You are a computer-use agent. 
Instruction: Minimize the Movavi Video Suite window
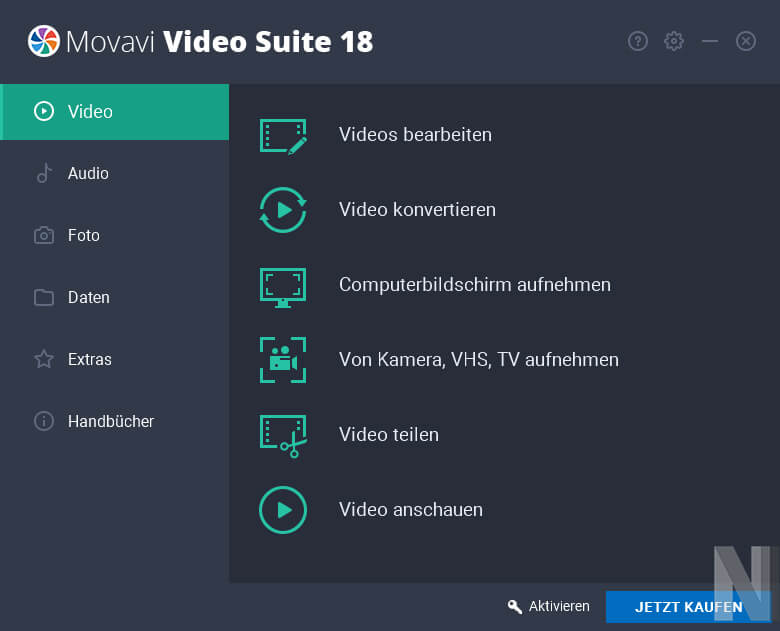click(x=710, y=41)
